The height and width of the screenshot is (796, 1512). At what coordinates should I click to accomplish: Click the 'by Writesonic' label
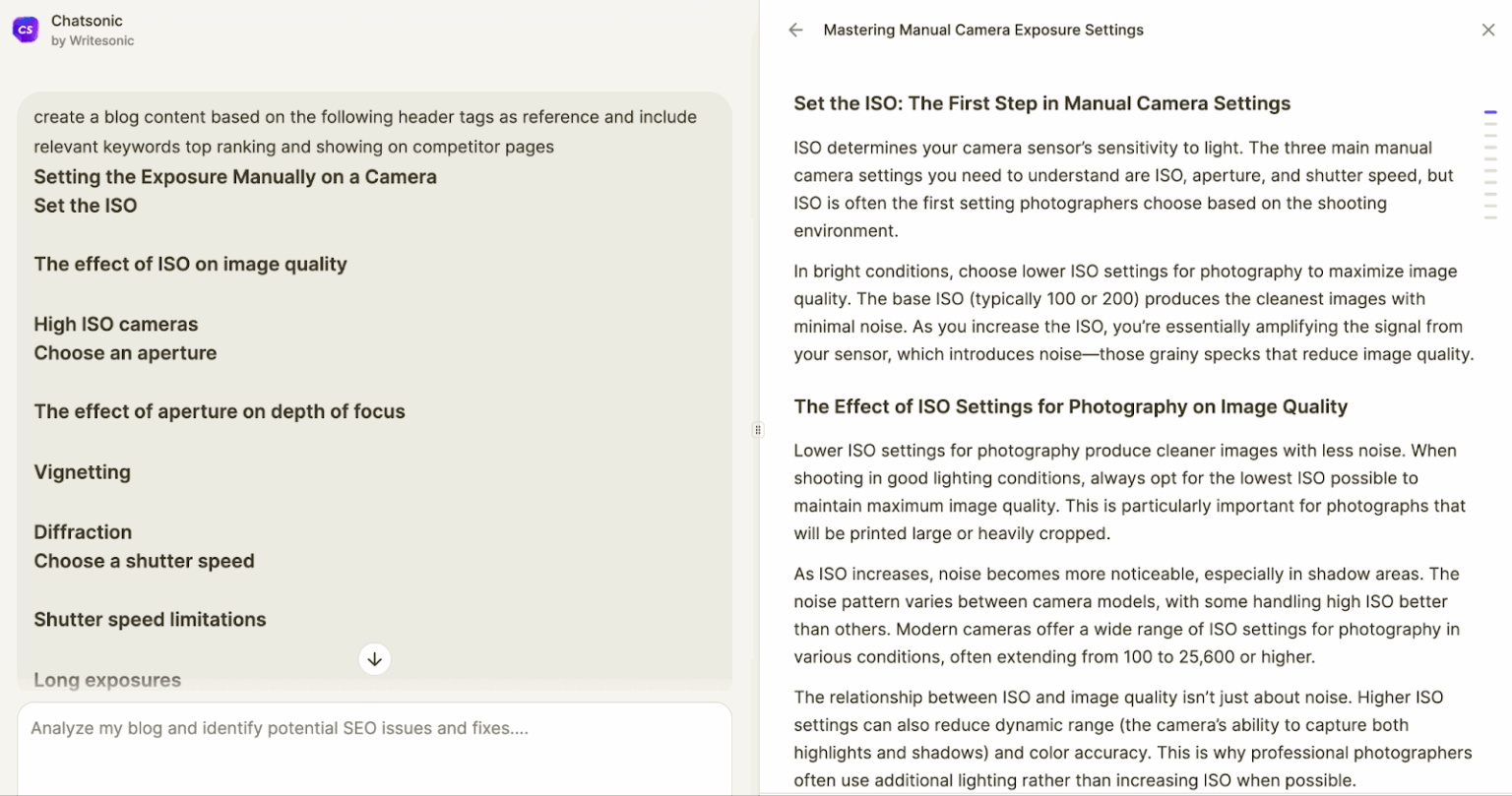[94, 41]
